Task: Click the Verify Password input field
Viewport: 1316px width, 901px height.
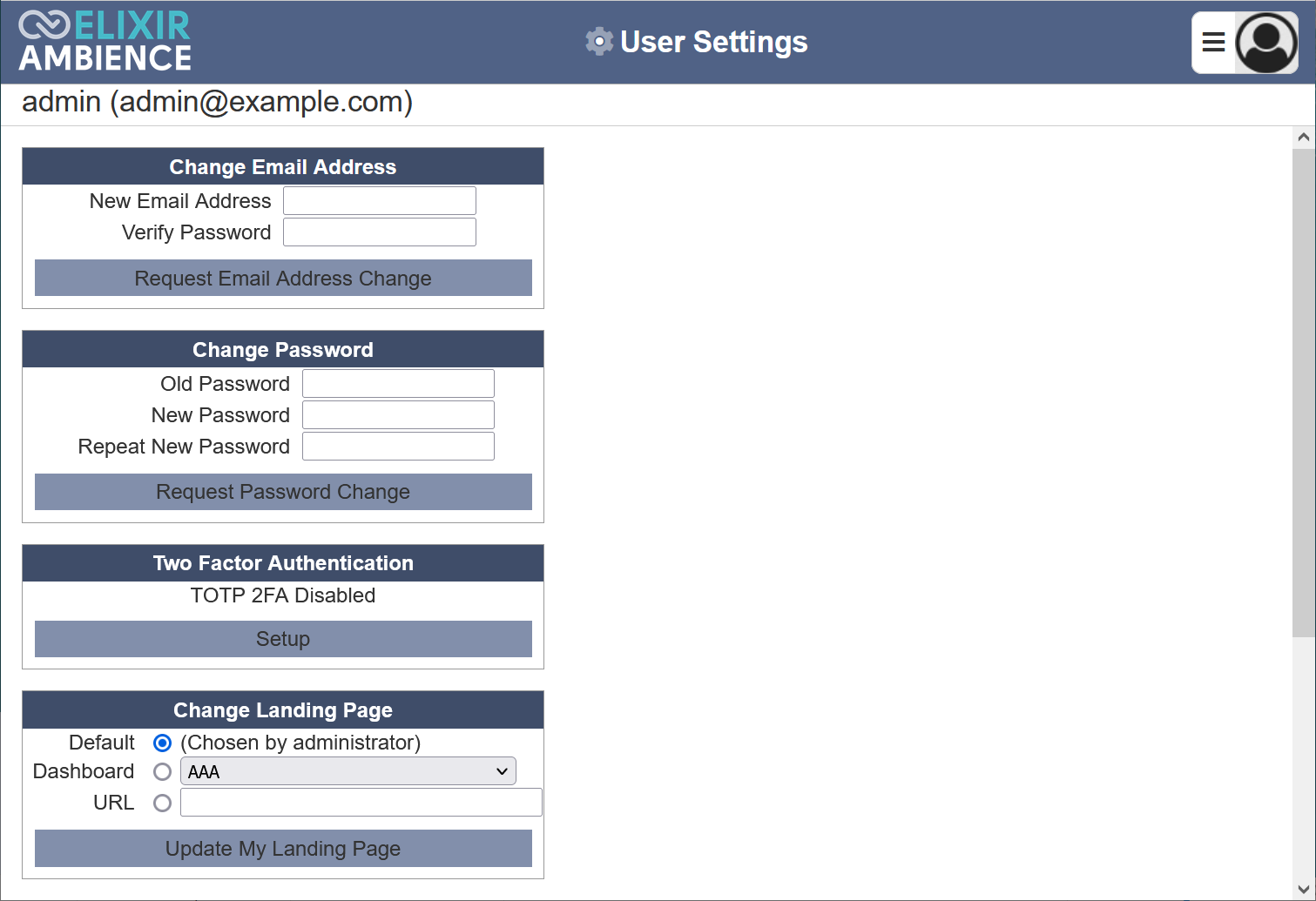Action: click(x=379, y=232)
